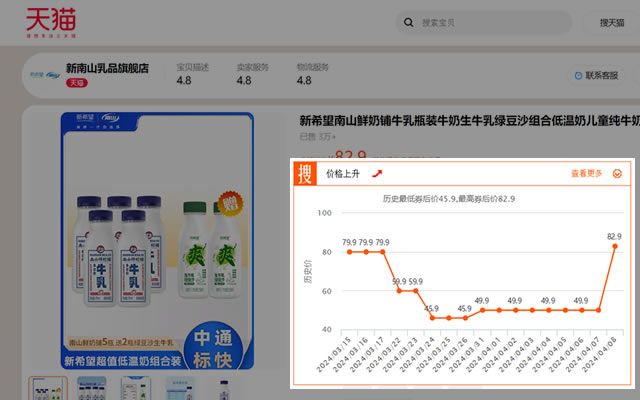Viewport: 640px width, 400px height.
Task: Select the fourth product thumbnail
Action: click(180, 388)
